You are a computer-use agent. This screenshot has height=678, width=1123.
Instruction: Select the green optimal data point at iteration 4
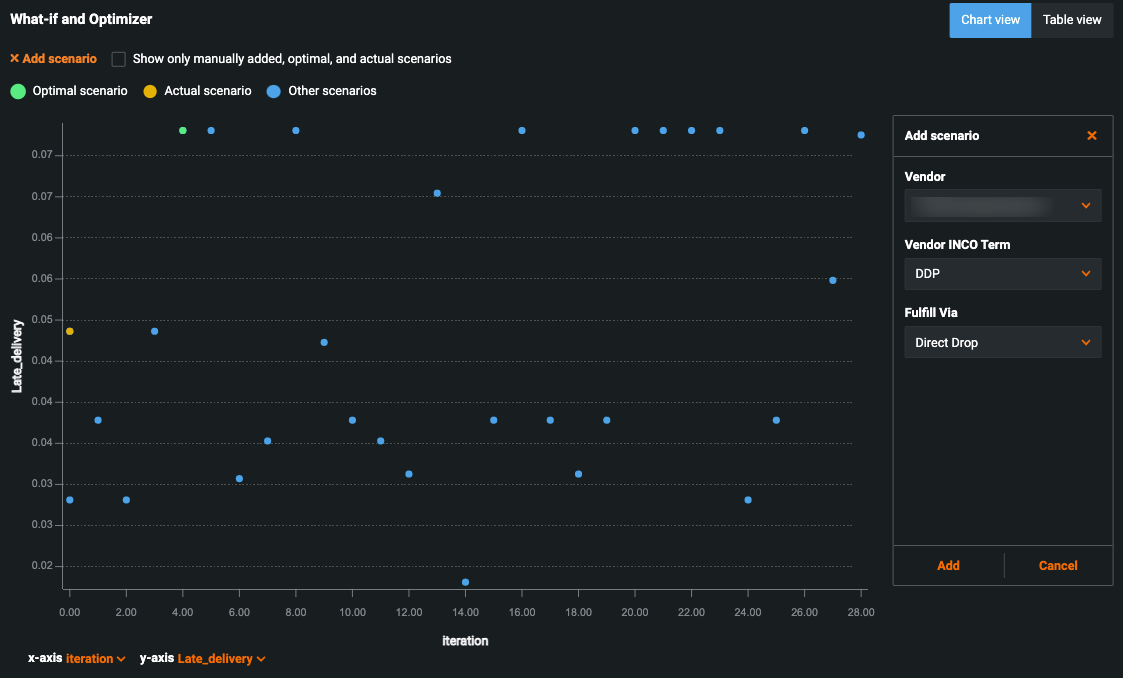183,131
